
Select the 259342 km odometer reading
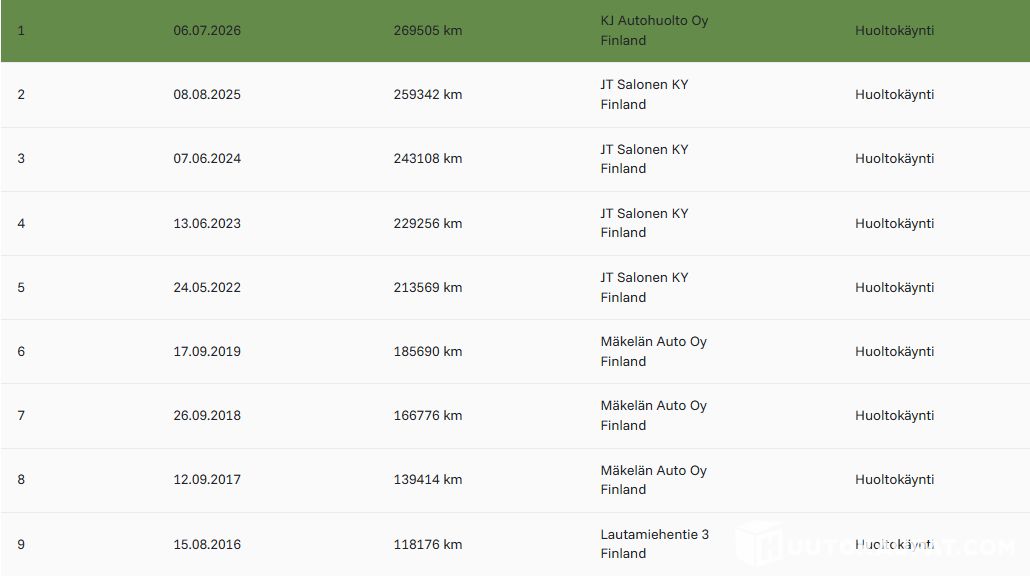point(428,95)
